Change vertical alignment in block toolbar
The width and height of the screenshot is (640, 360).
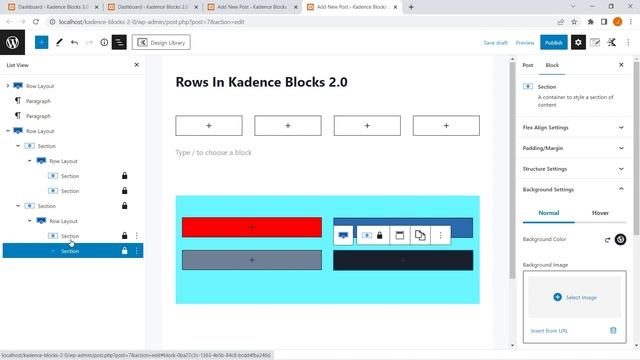click(400, 236)
